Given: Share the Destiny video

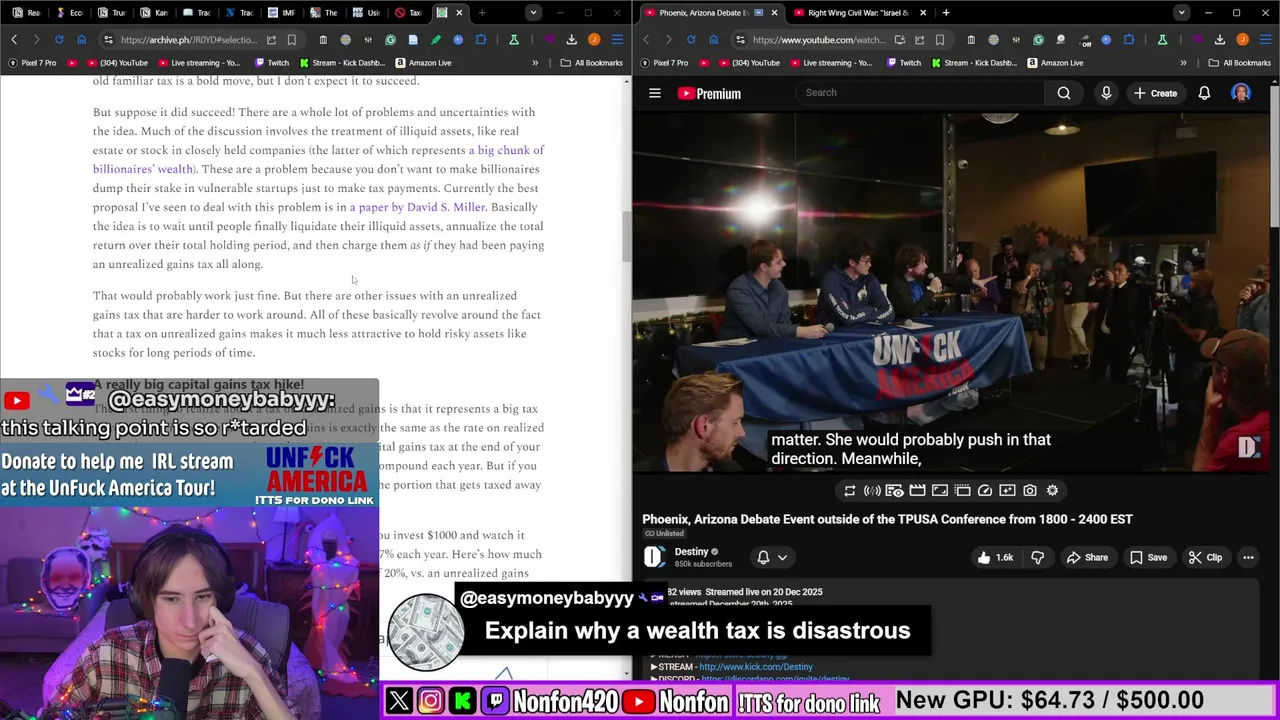Looking at the screenshot, I should (1087, 557).
